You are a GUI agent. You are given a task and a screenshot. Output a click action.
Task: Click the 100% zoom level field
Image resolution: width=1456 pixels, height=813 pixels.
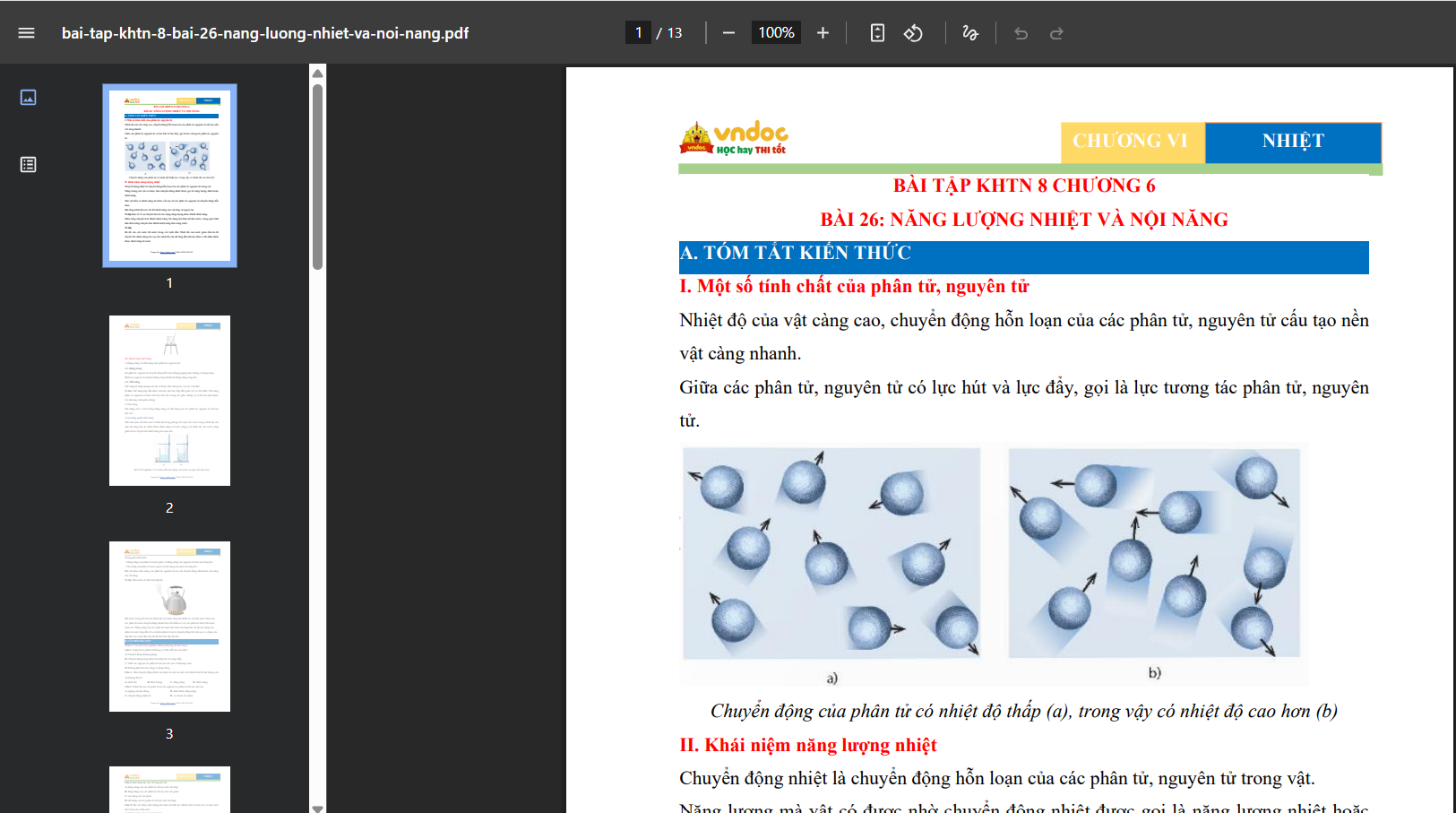[776, 33]
